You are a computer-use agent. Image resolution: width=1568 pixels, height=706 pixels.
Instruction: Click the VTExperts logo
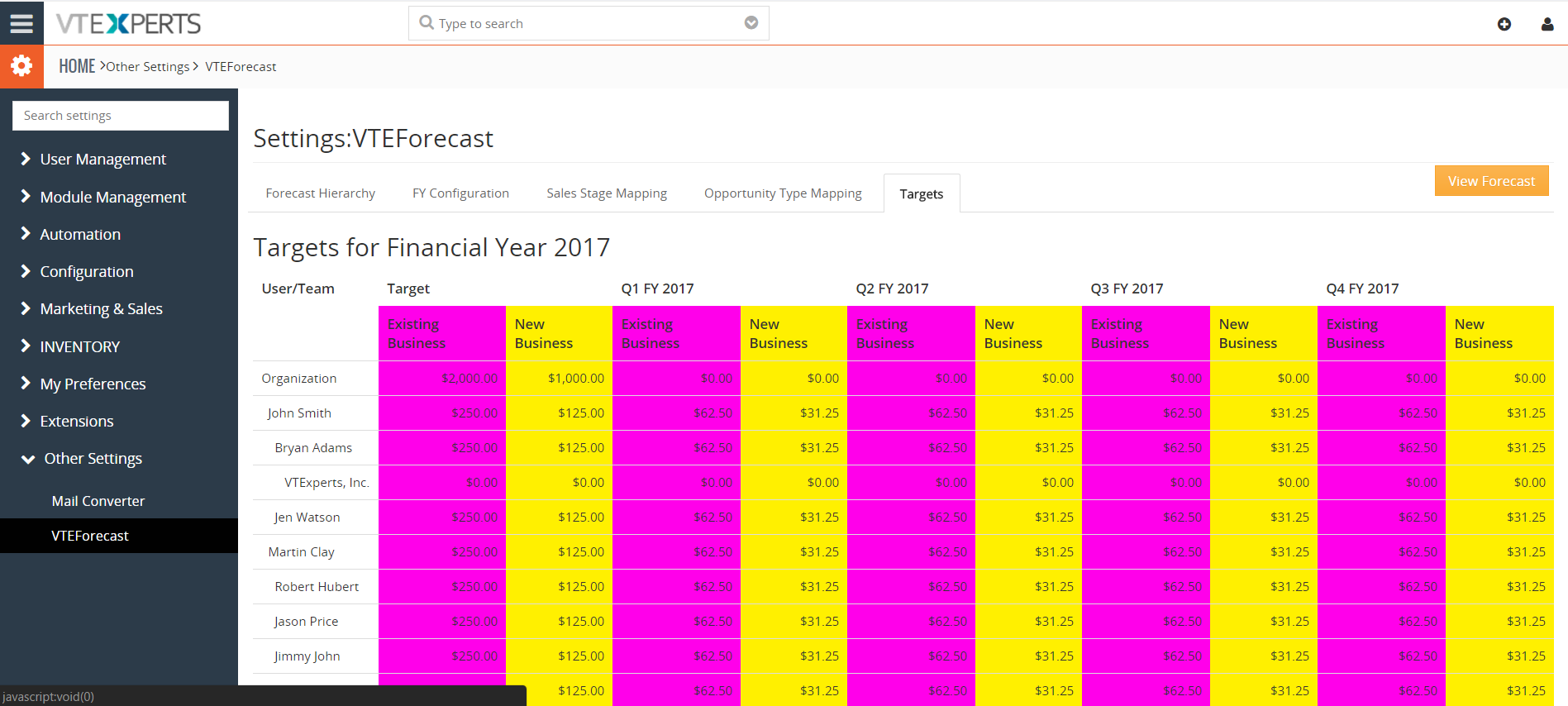point(128,23)
